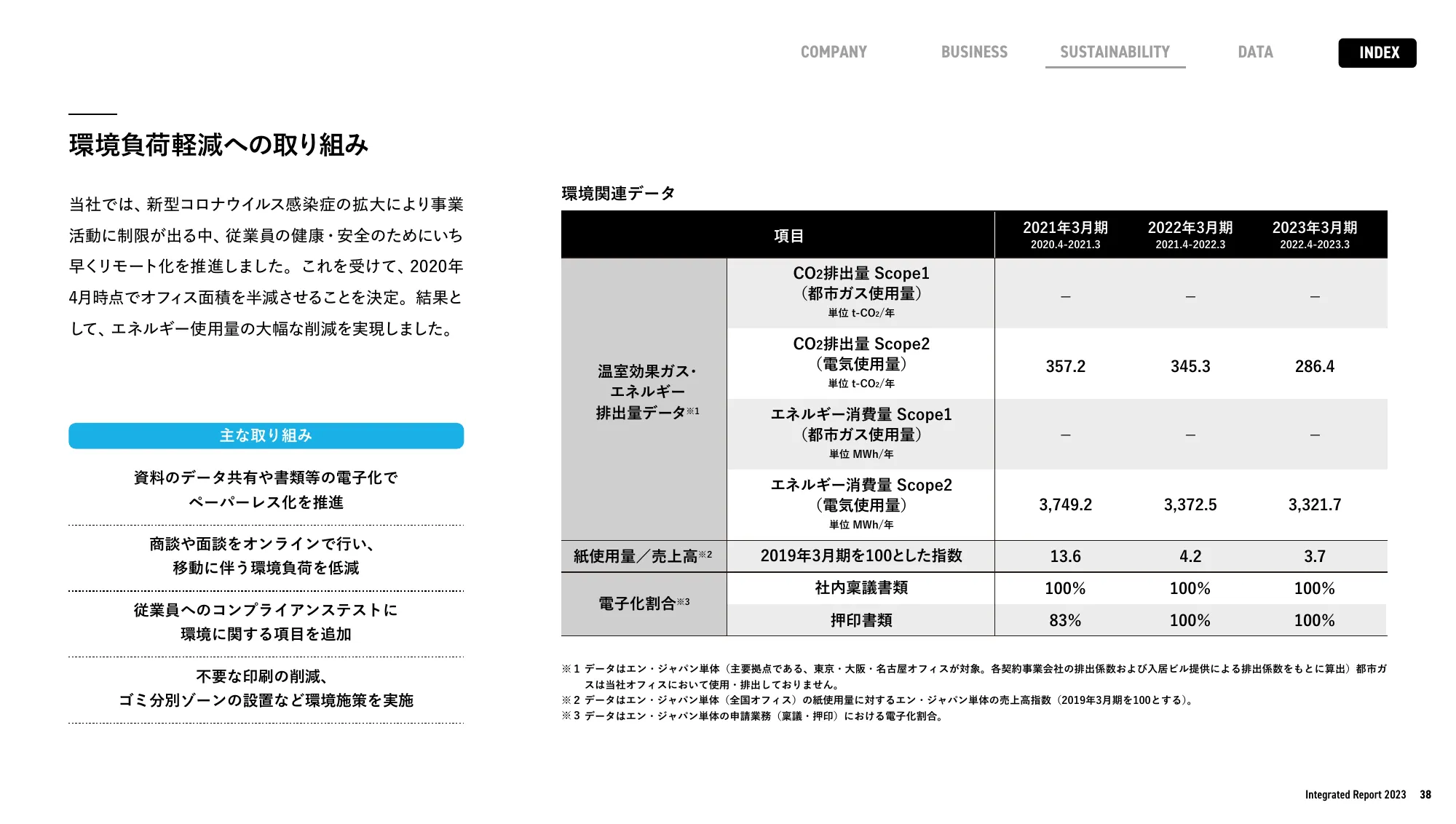1456x824 pixels.
Task: Click the value 345.3
Action: 1190,366
